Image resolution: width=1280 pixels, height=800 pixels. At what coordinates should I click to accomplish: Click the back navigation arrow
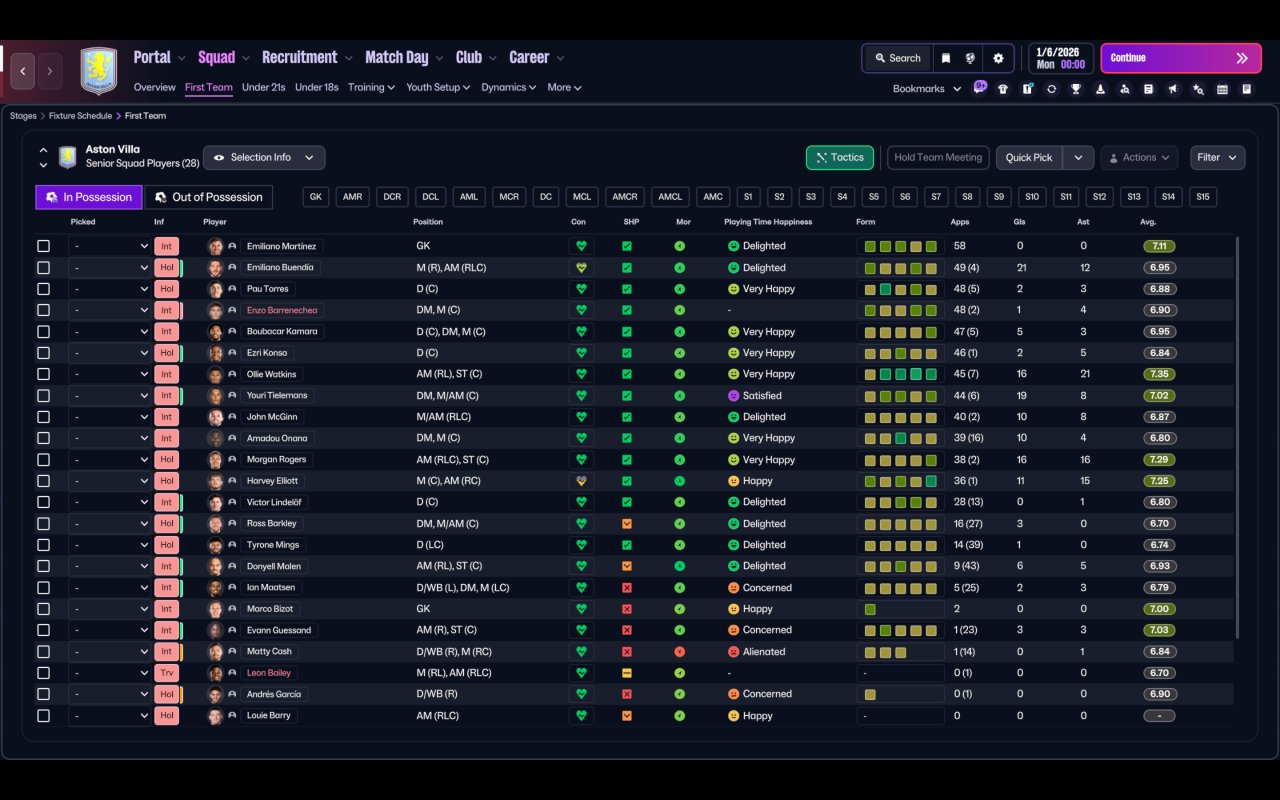click(23, 72)
